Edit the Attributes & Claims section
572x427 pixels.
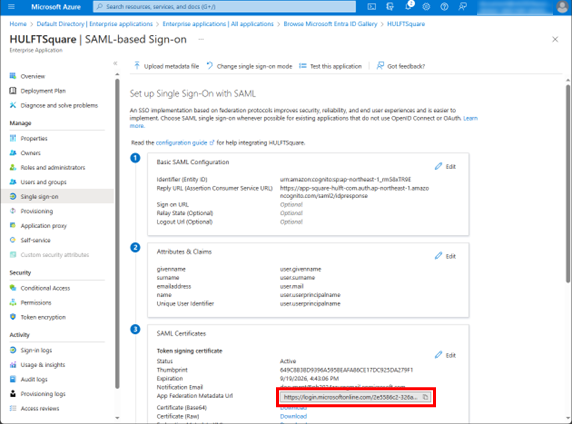(x=445, y=256)
